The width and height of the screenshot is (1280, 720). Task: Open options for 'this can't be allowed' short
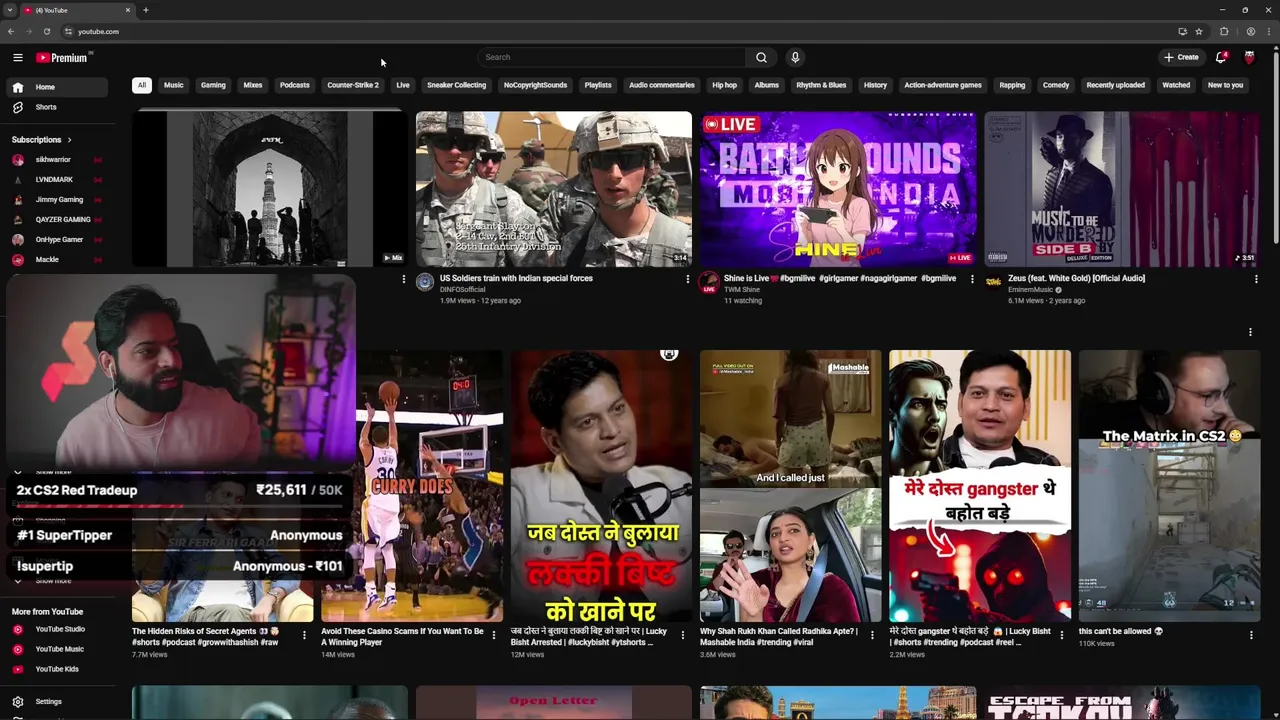tap(1251, 635)
